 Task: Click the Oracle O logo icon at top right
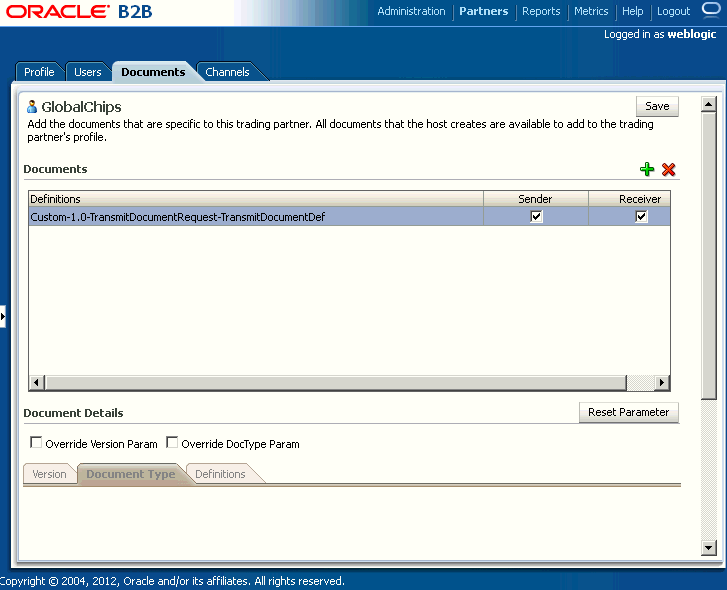pos(711,10)
